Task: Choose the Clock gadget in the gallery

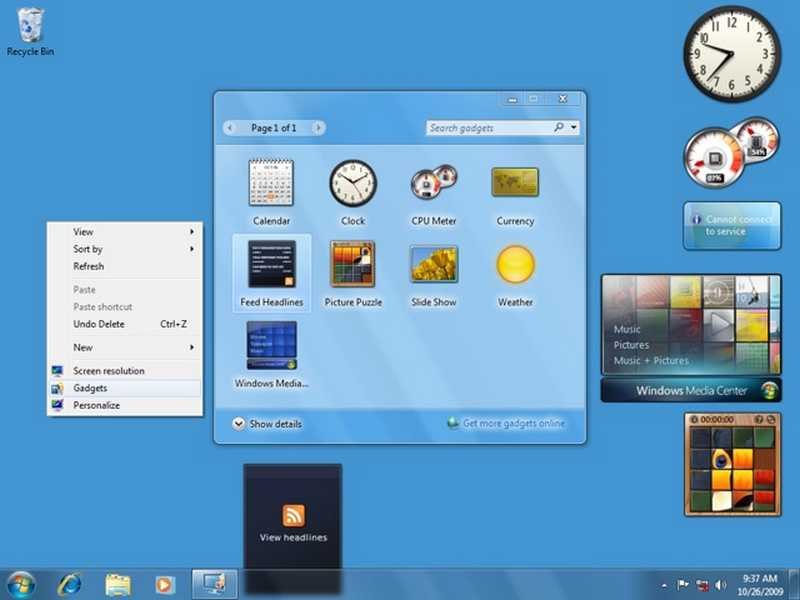Action: tap(353, 183)
